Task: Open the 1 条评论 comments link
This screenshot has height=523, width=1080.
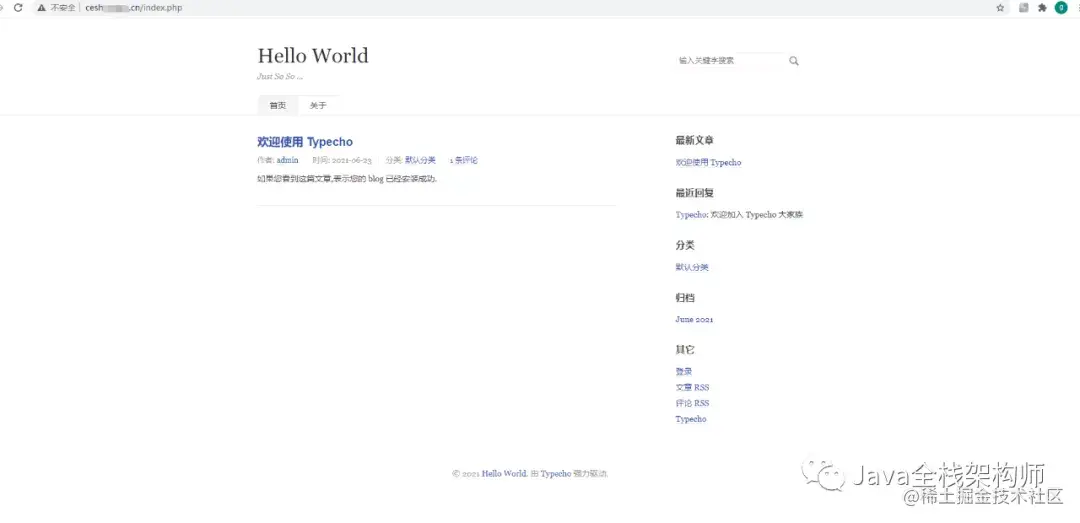Action: (x=464, y=160)
